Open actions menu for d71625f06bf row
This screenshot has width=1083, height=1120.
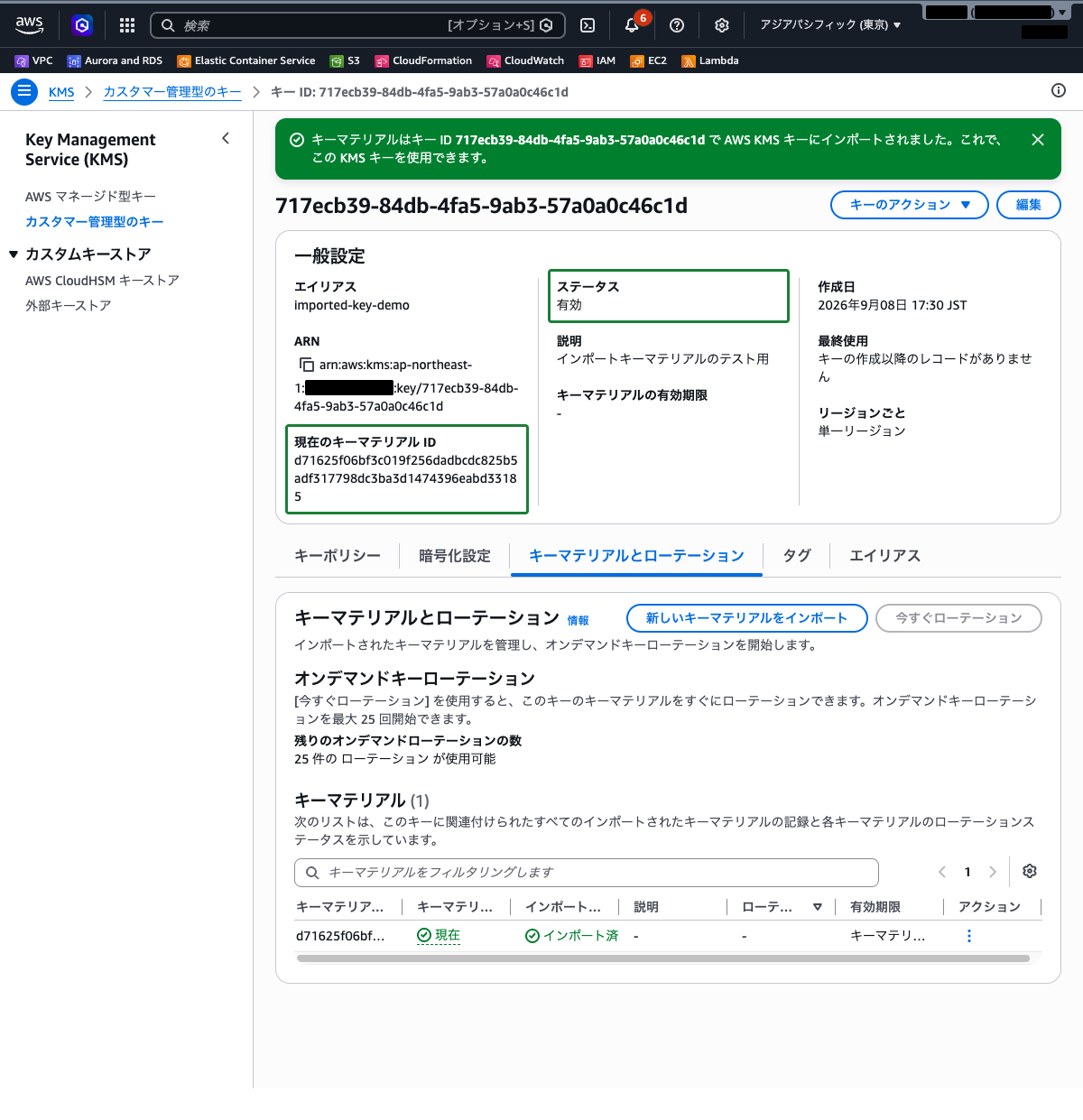click(969, 936)
